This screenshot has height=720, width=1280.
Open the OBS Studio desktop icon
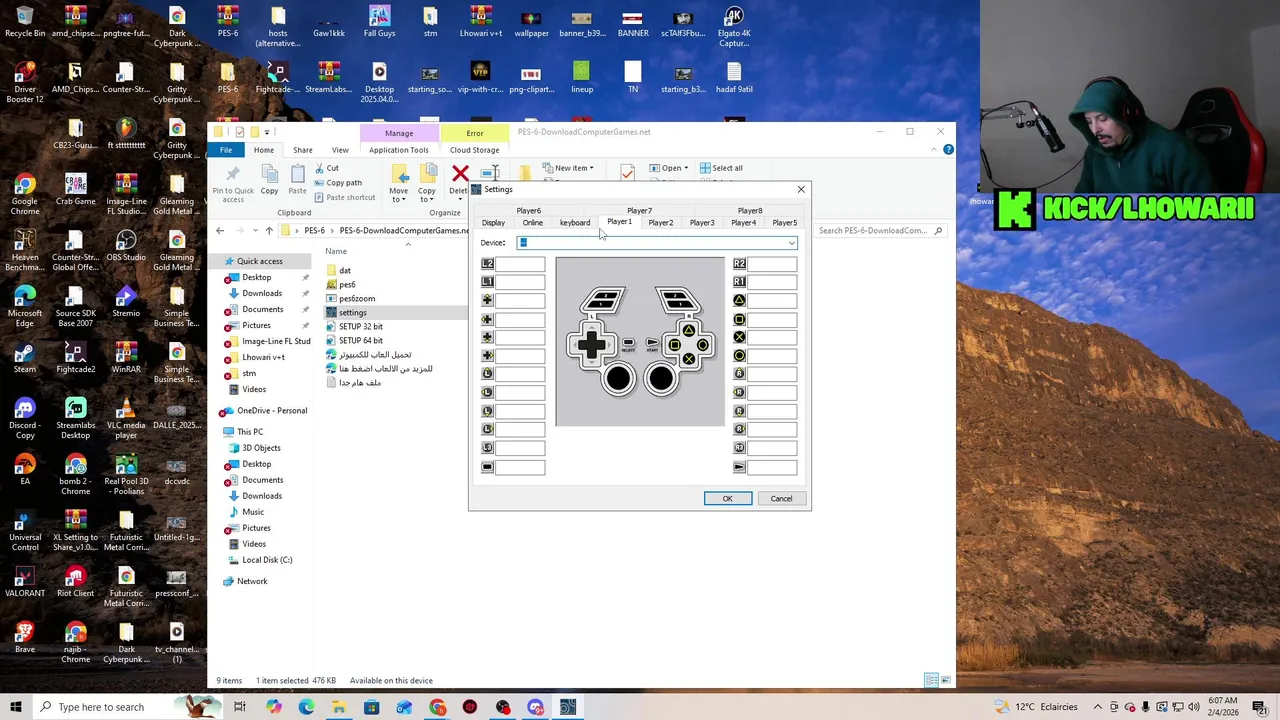point(126,246)
